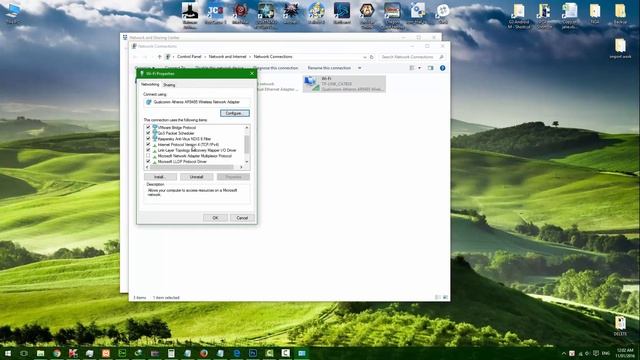Click the Network Connections breadcrumb
This screenshot has width=640, height=360.
click(x=273, y=57)
